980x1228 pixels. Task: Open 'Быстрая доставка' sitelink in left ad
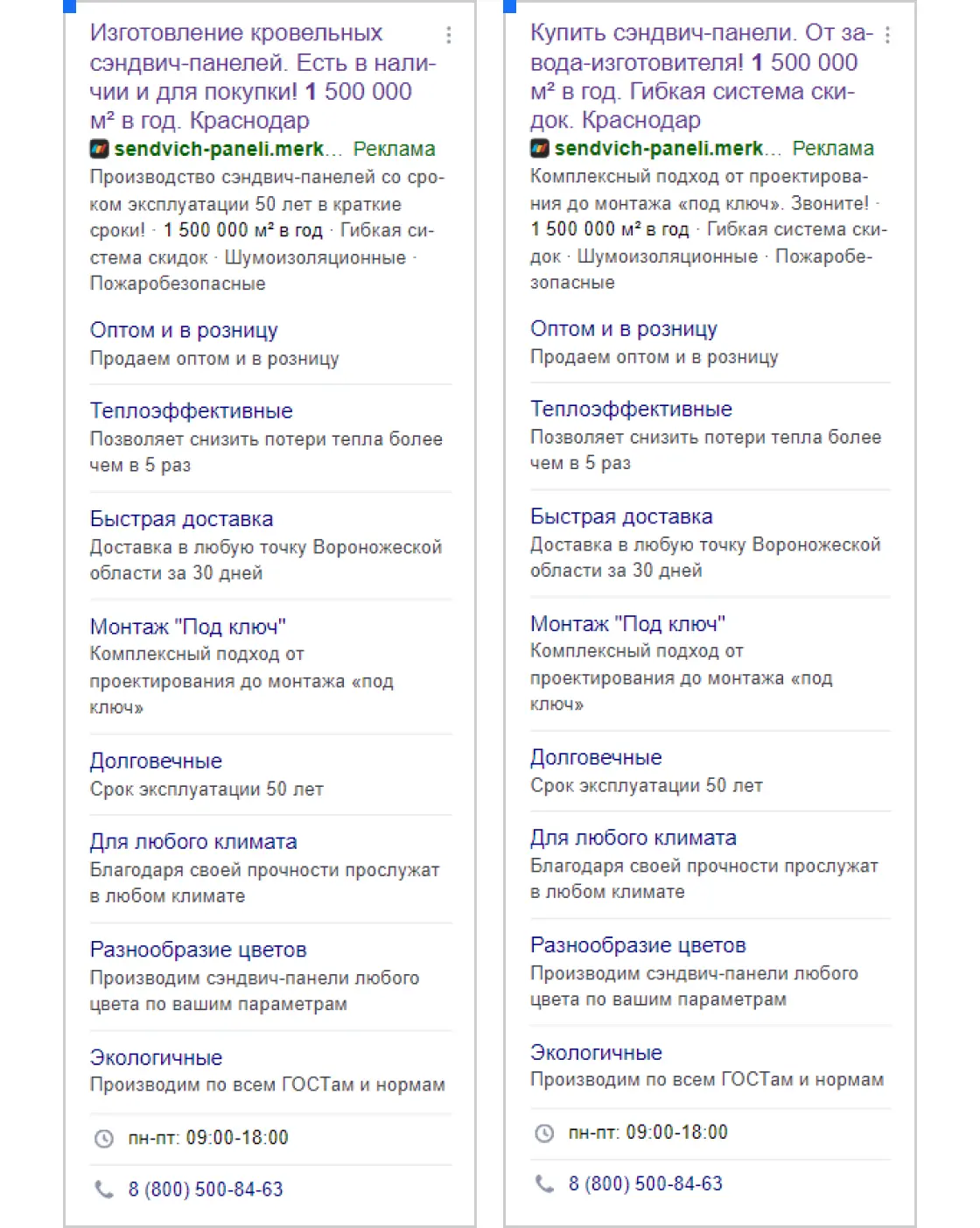pos(181,519)
